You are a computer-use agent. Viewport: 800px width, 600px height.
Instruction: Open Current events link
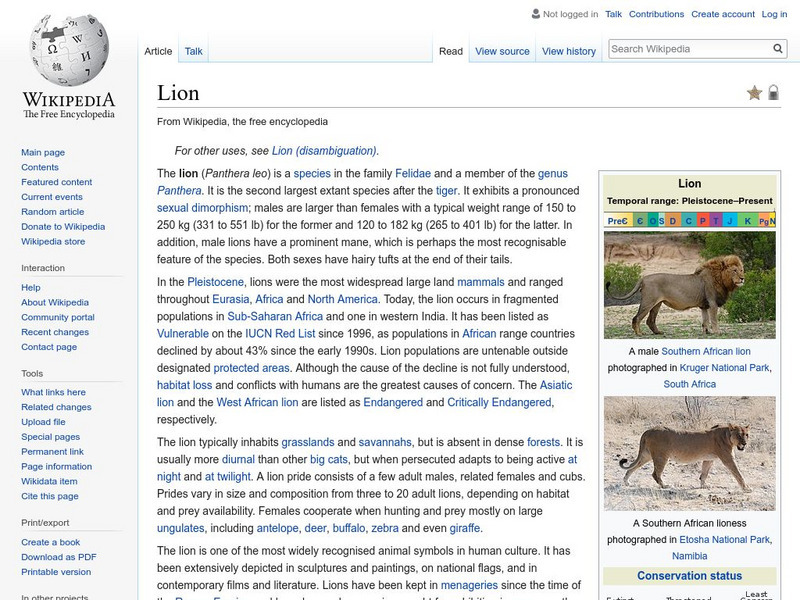52,196
